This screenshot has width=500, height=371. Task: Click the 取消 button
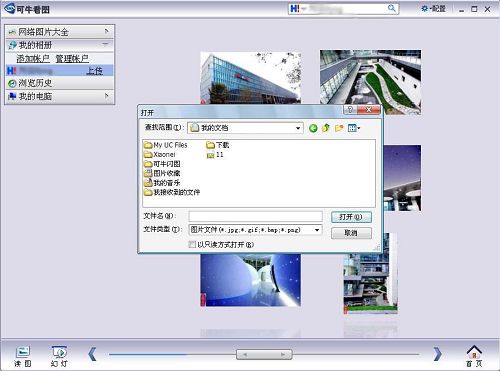pyautogui.click(x=351, y=233)
